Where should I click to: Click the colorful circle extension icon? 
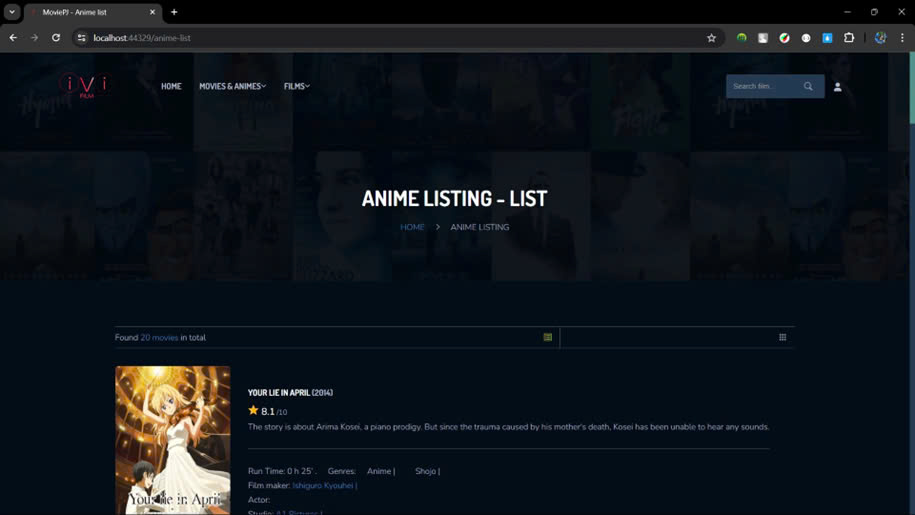[784, 38]
